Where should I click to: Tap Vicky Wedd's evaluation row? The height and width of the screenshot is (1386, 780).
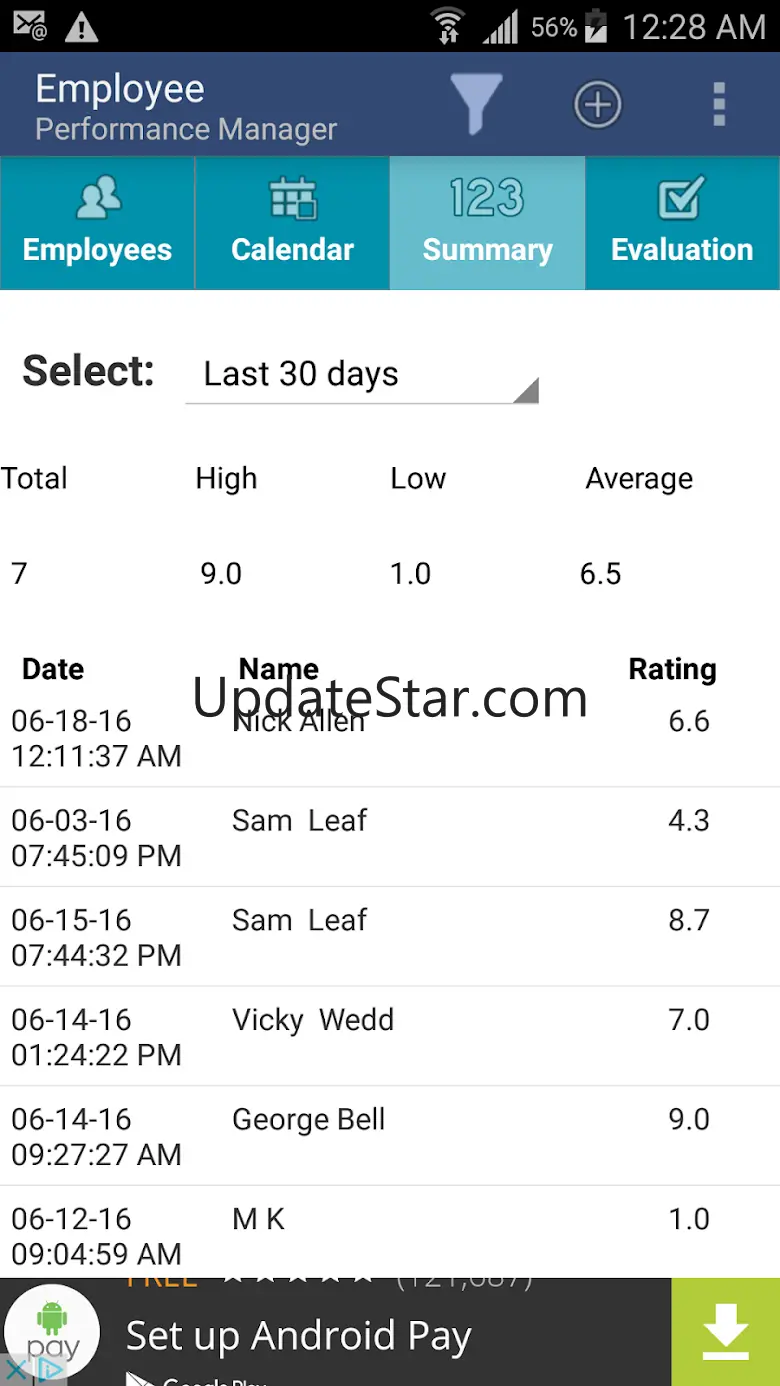[390, 1037]
